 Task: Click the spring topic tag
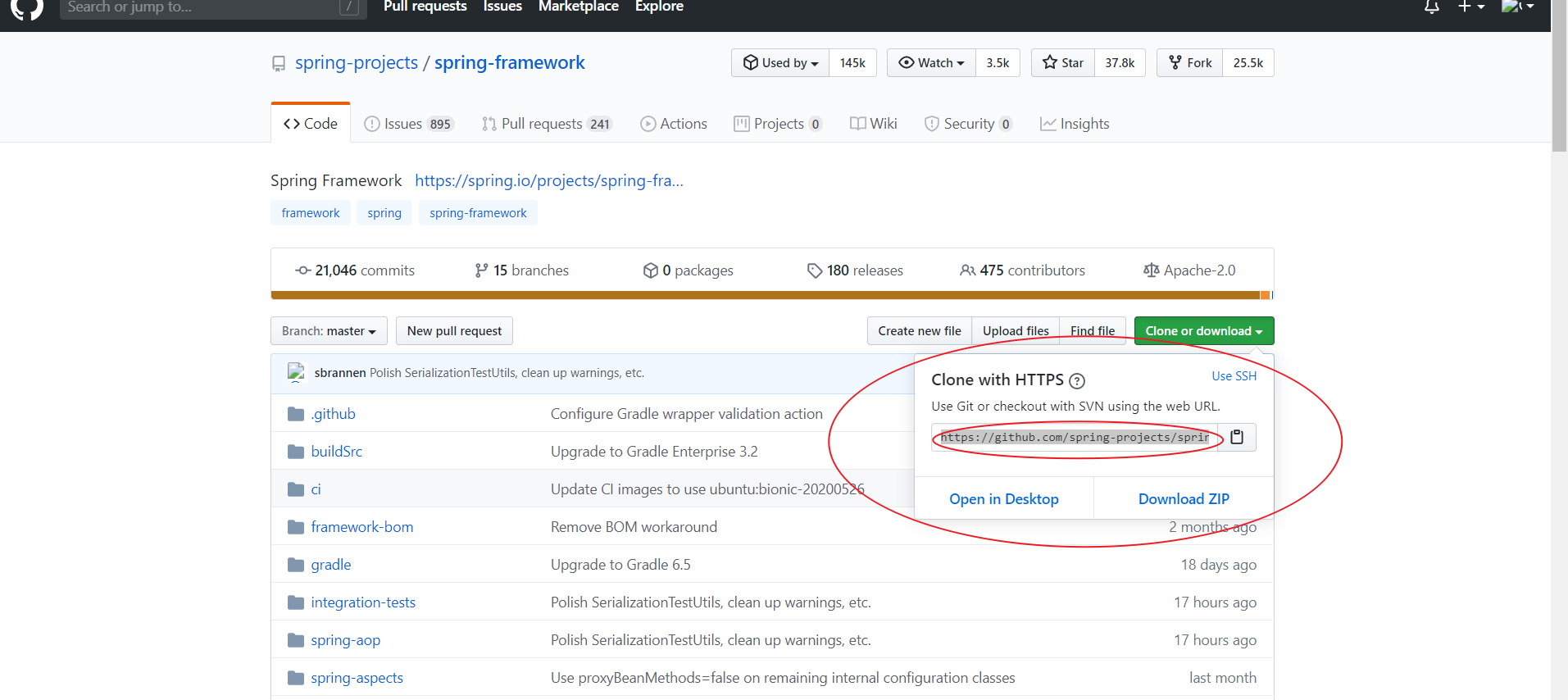click(x=384, y=213)
